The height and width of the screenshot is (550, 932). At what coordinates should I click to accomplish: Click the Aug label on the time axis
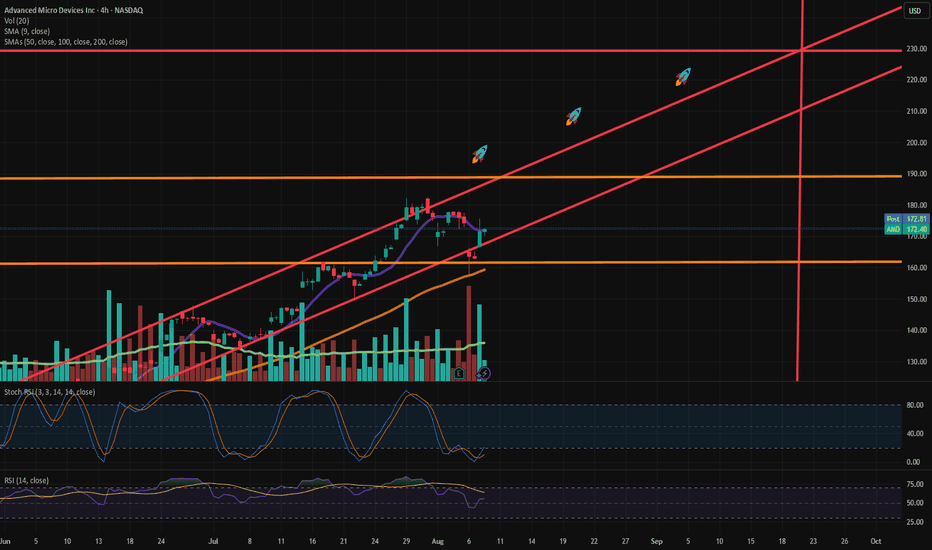click(437, 542)
